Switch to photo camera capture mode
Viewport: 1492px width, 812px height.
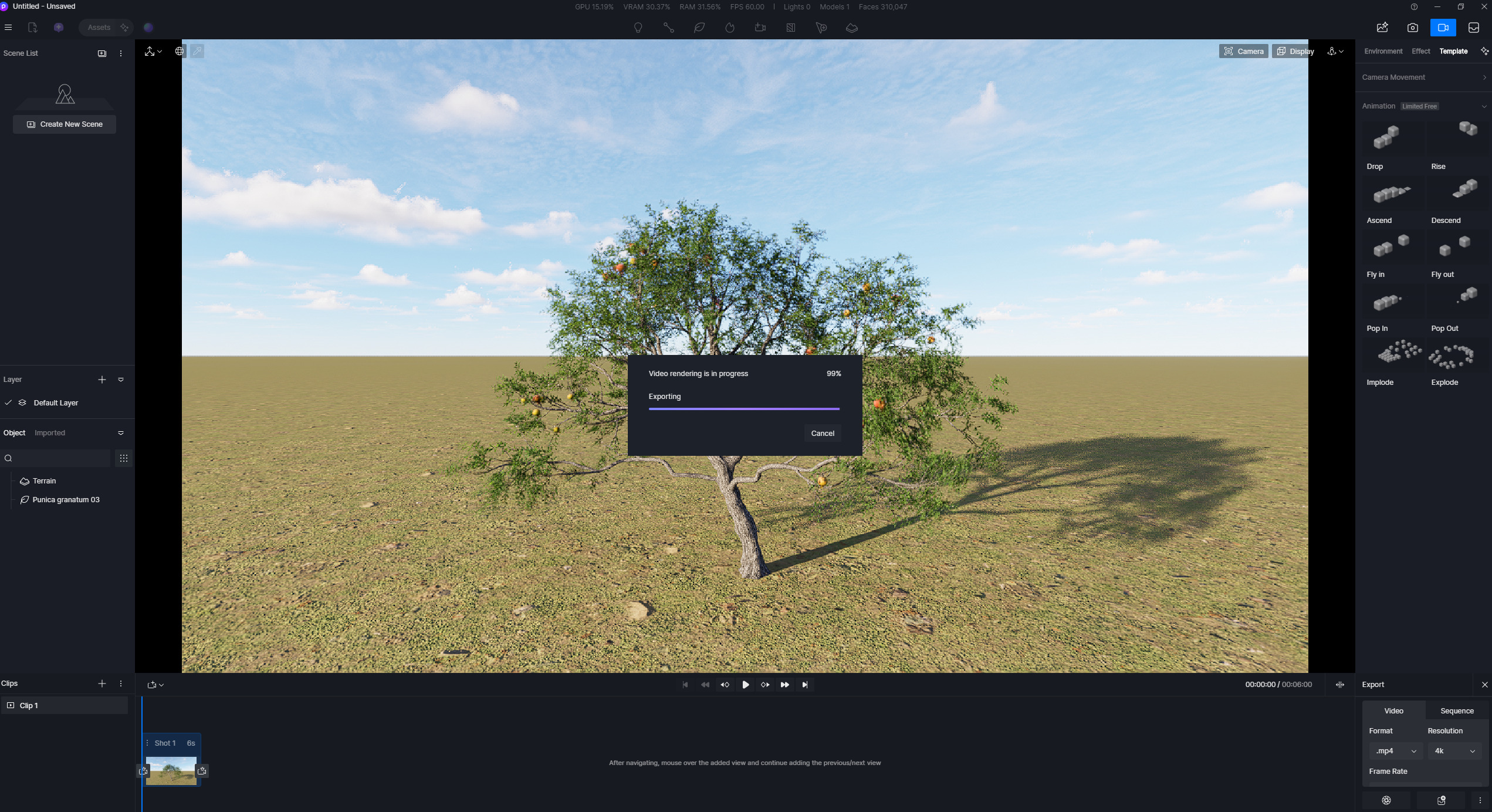click(1412, 28)
